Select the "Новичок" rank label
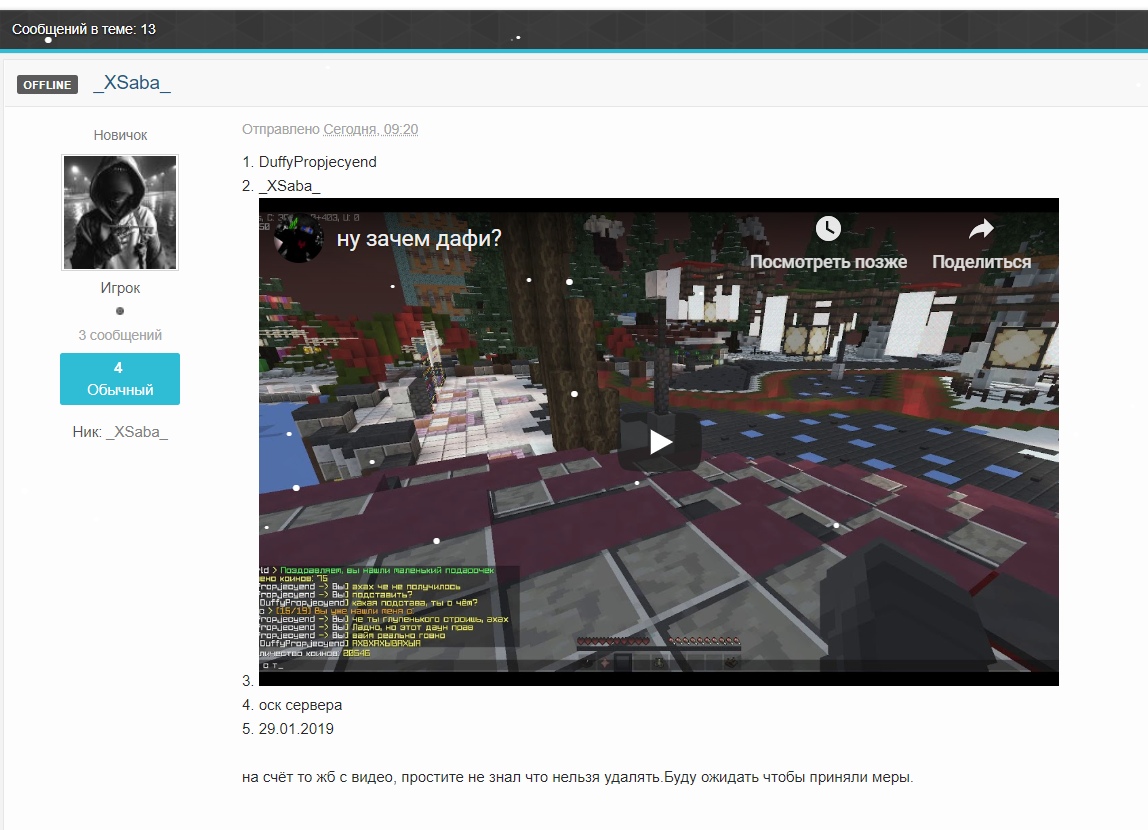Viewport: 1148px width, 830px height. tap(120, 135)
